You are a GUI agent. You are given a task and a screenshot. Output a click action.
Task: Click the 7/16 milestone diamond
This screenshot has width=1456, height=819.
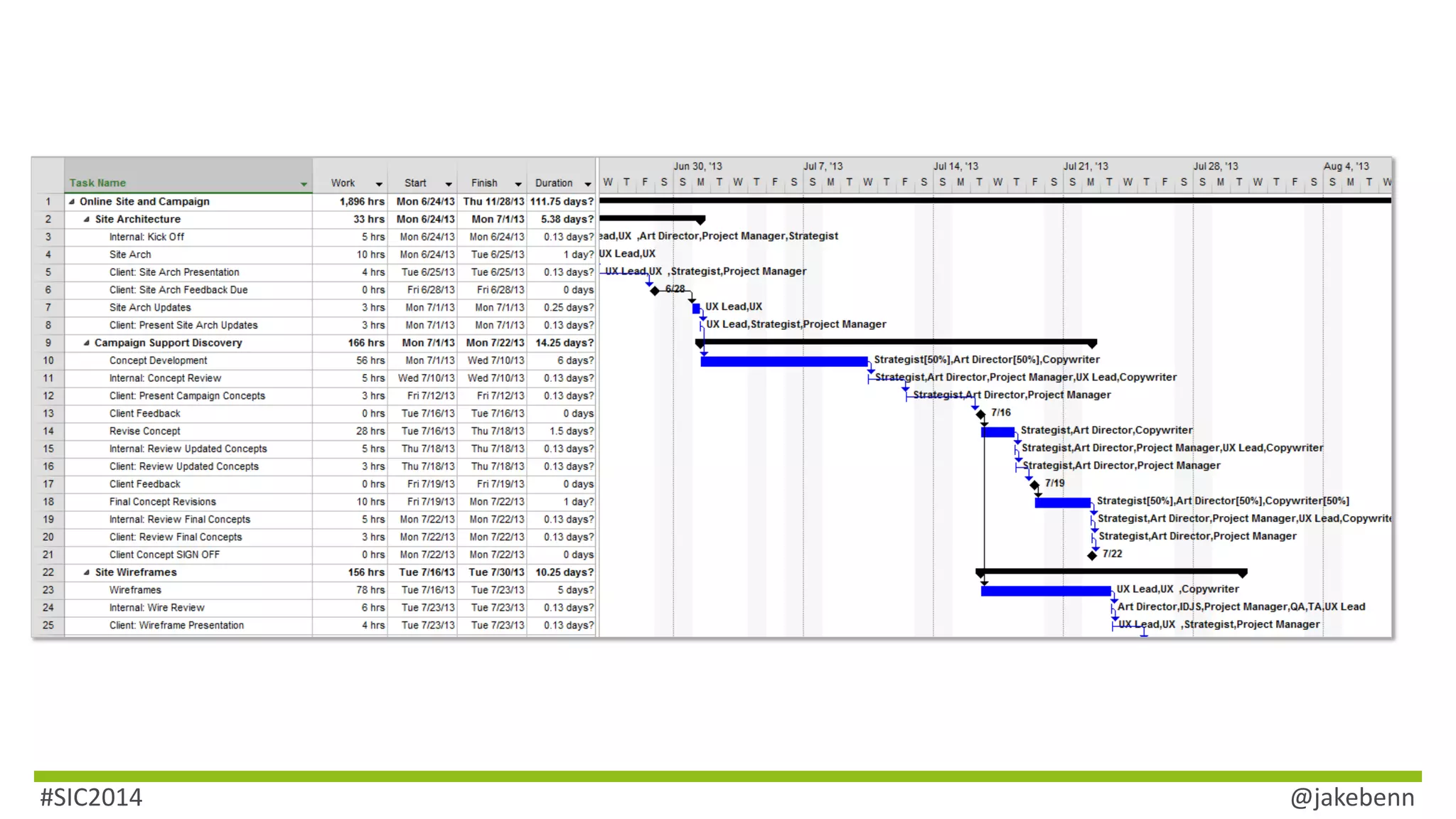(981, 414)
